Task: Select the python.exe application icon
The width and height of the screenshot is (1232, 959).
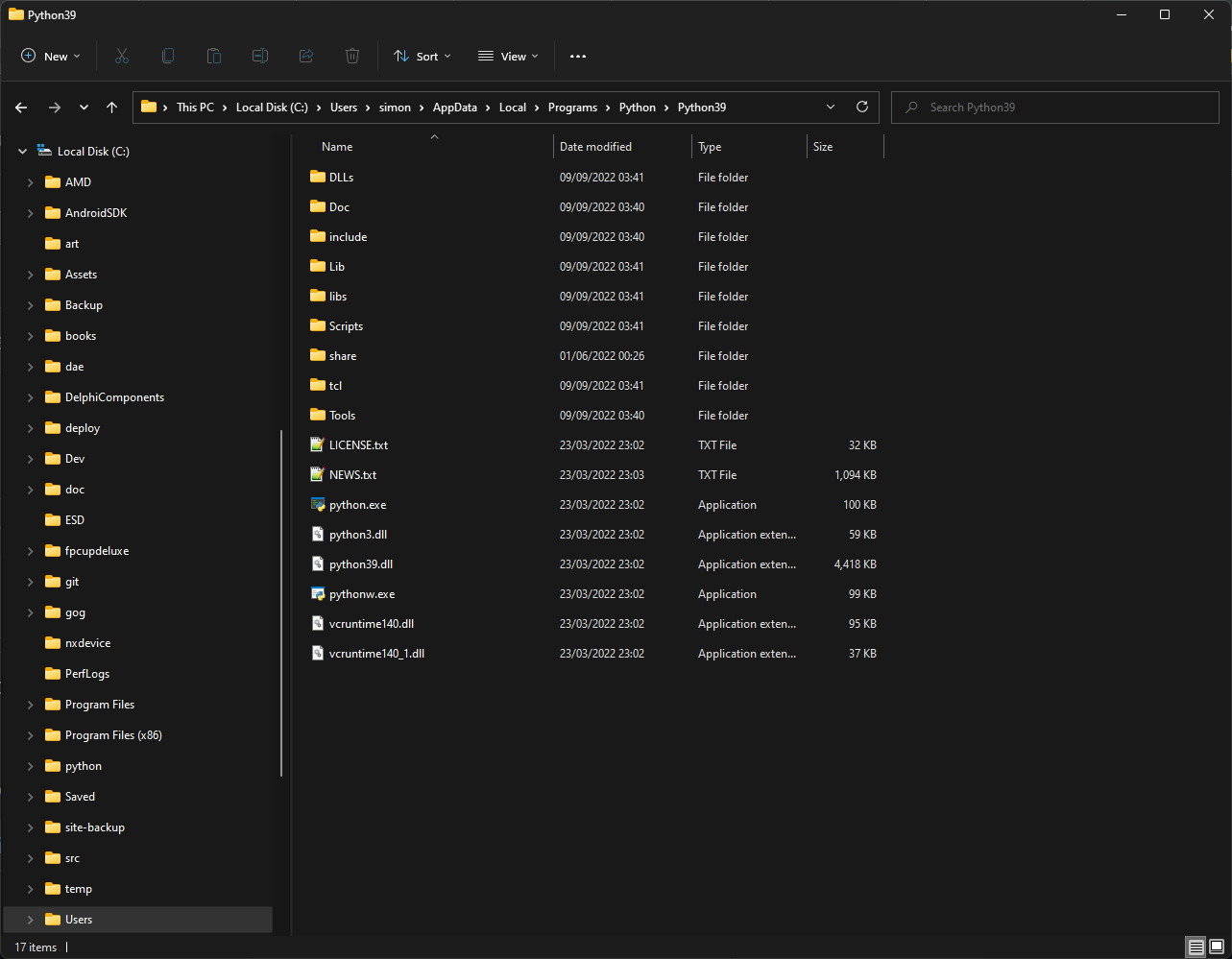Action: coord(319,505)
